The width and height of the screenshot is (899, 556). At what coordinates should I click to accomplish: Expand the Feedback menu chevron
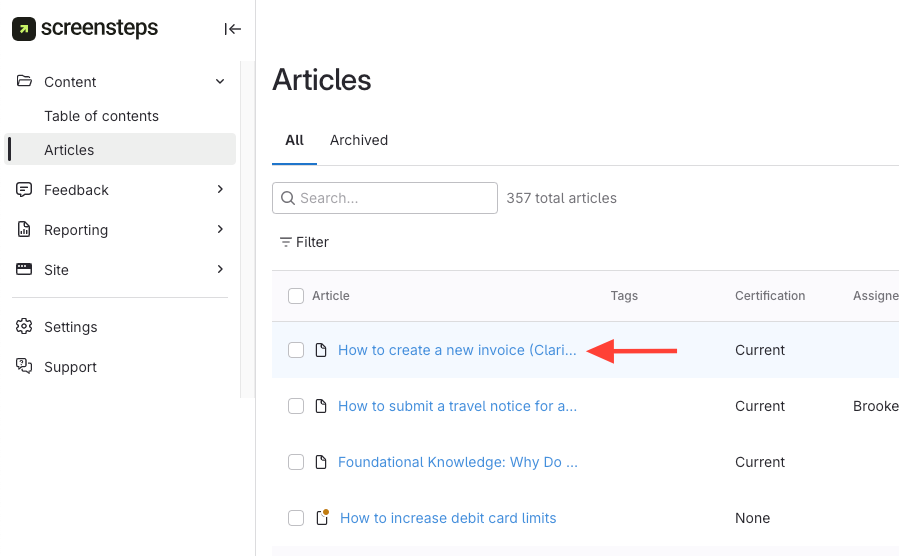[x=220, y=190]
